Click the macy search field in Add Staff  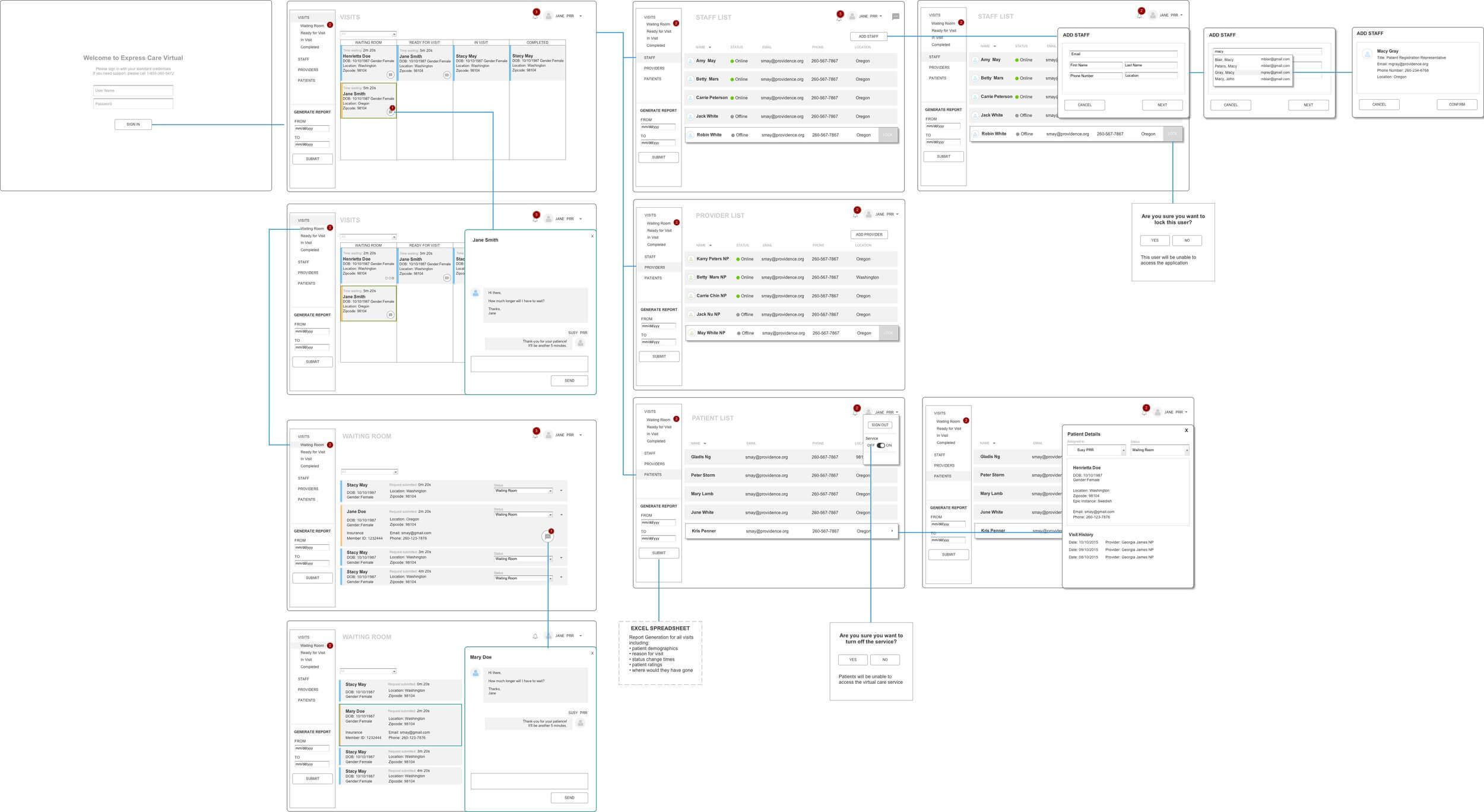click(1267, 52)
